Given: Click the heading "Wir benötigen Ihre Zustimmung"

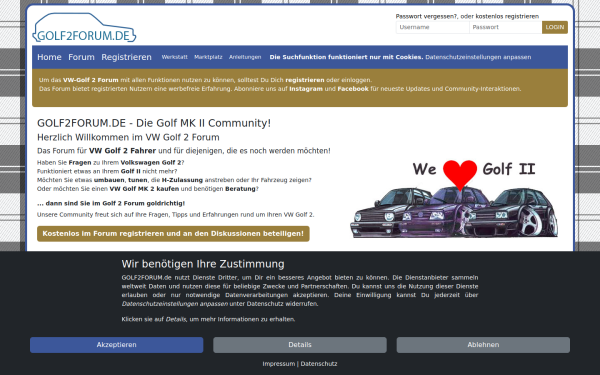Looking at the screenshot, I should tap(203, 264).
